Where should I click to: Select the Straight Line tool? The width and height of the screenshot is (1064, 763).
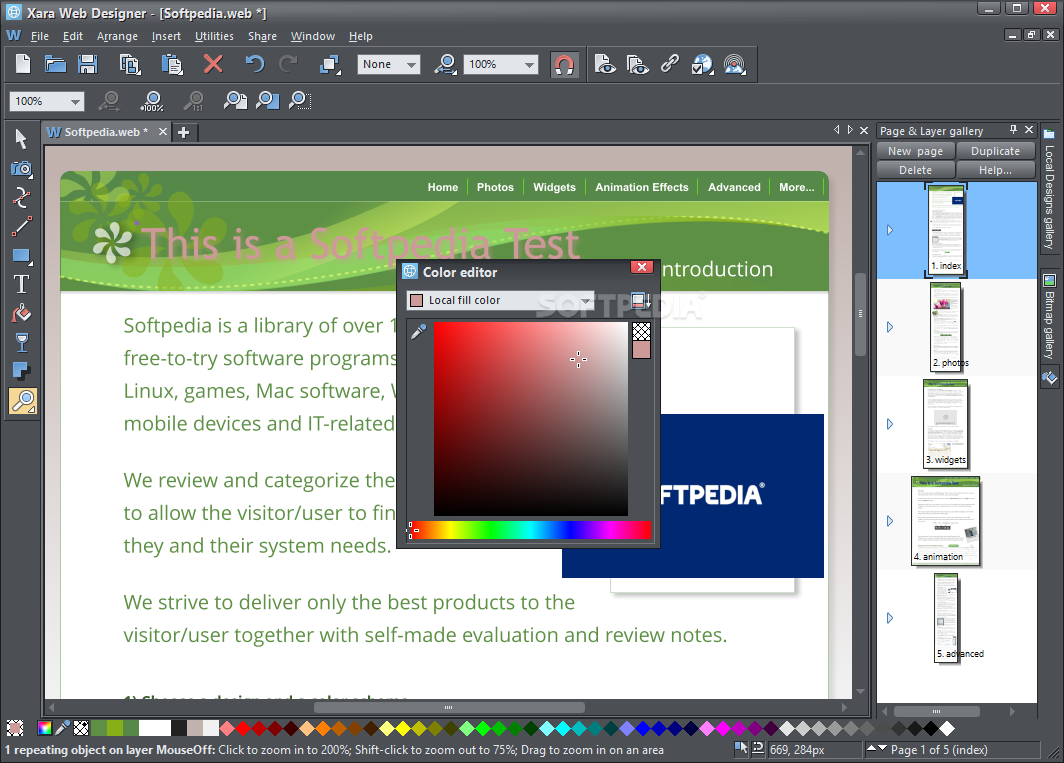coord(21,227)
